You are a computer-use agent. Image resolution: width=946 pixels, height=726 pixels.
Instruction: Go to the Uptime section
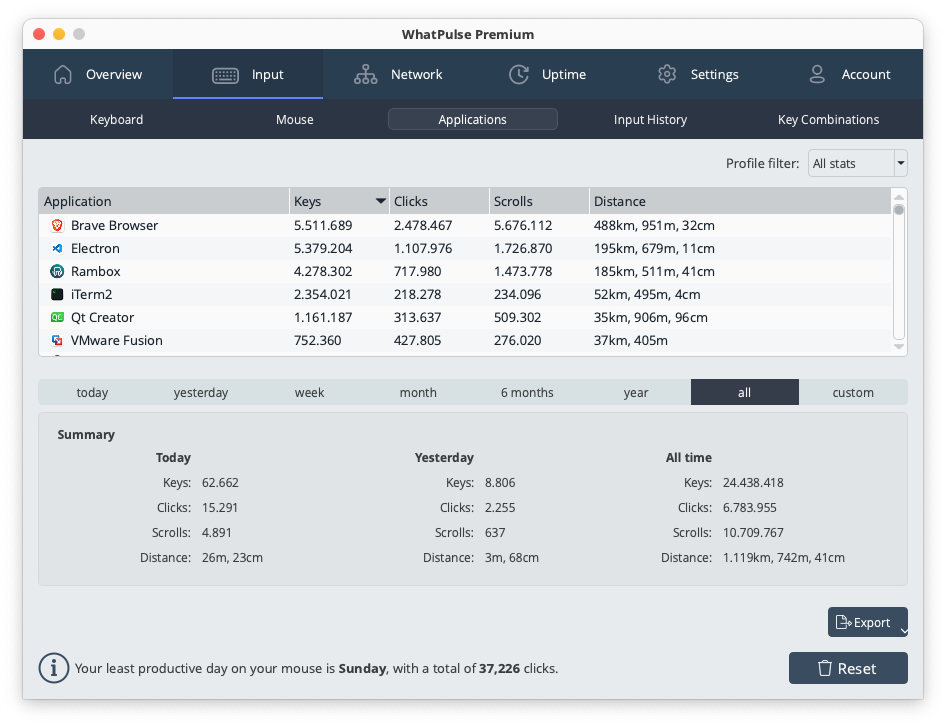coord(547,75)
